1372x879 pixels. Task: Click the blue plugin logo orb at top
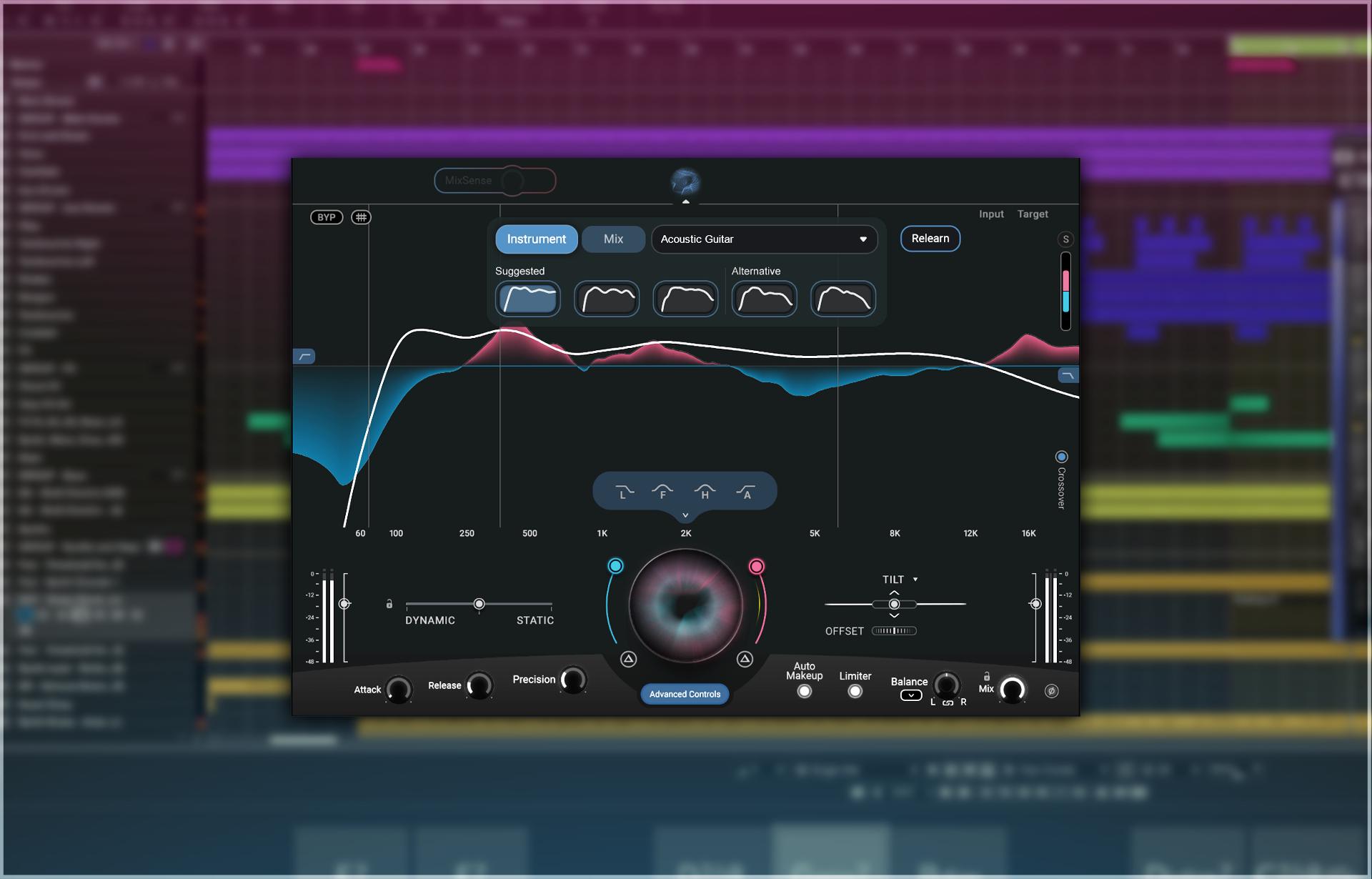click(685, 182)
